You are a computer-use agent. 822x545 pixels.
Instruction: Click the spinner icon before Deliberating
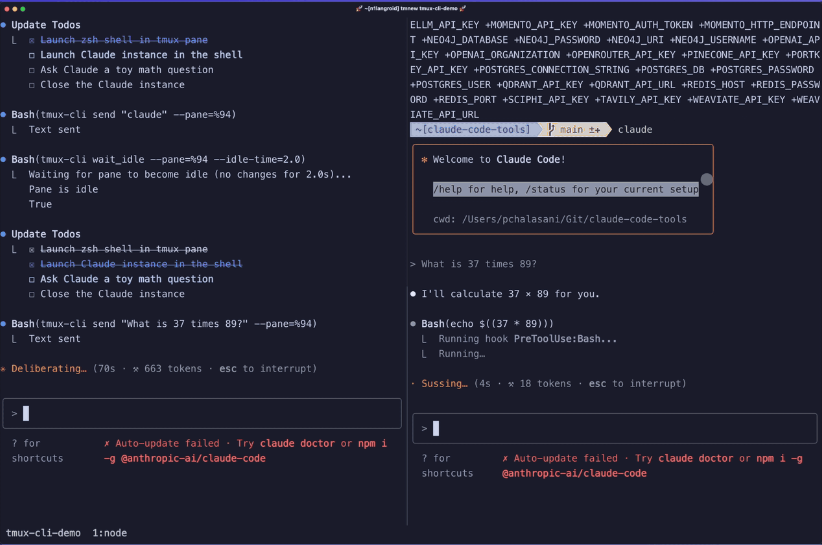pos(3,369)
